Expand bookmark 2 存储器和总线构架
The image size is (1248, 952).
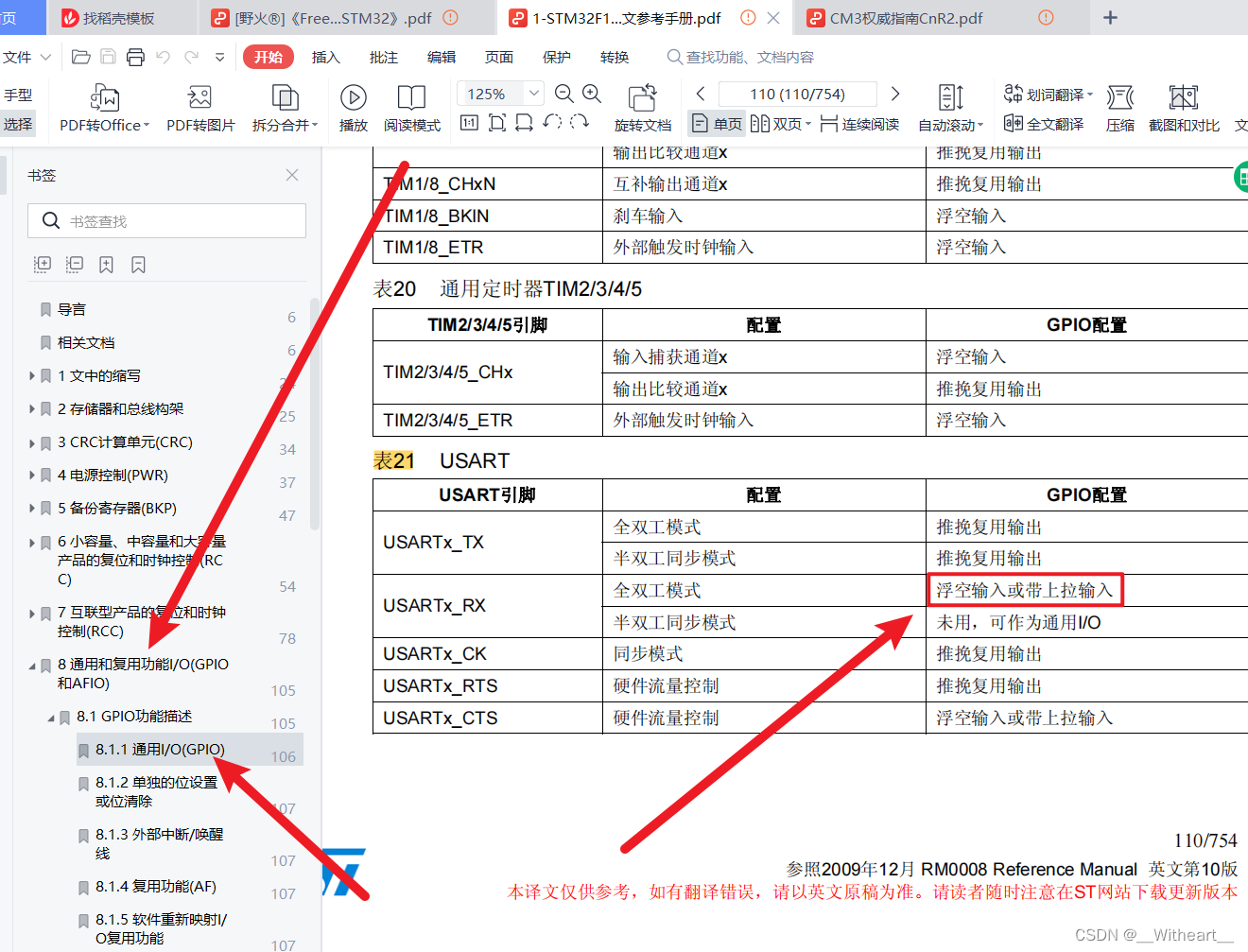pyautogui.click(x=32, y=409)
